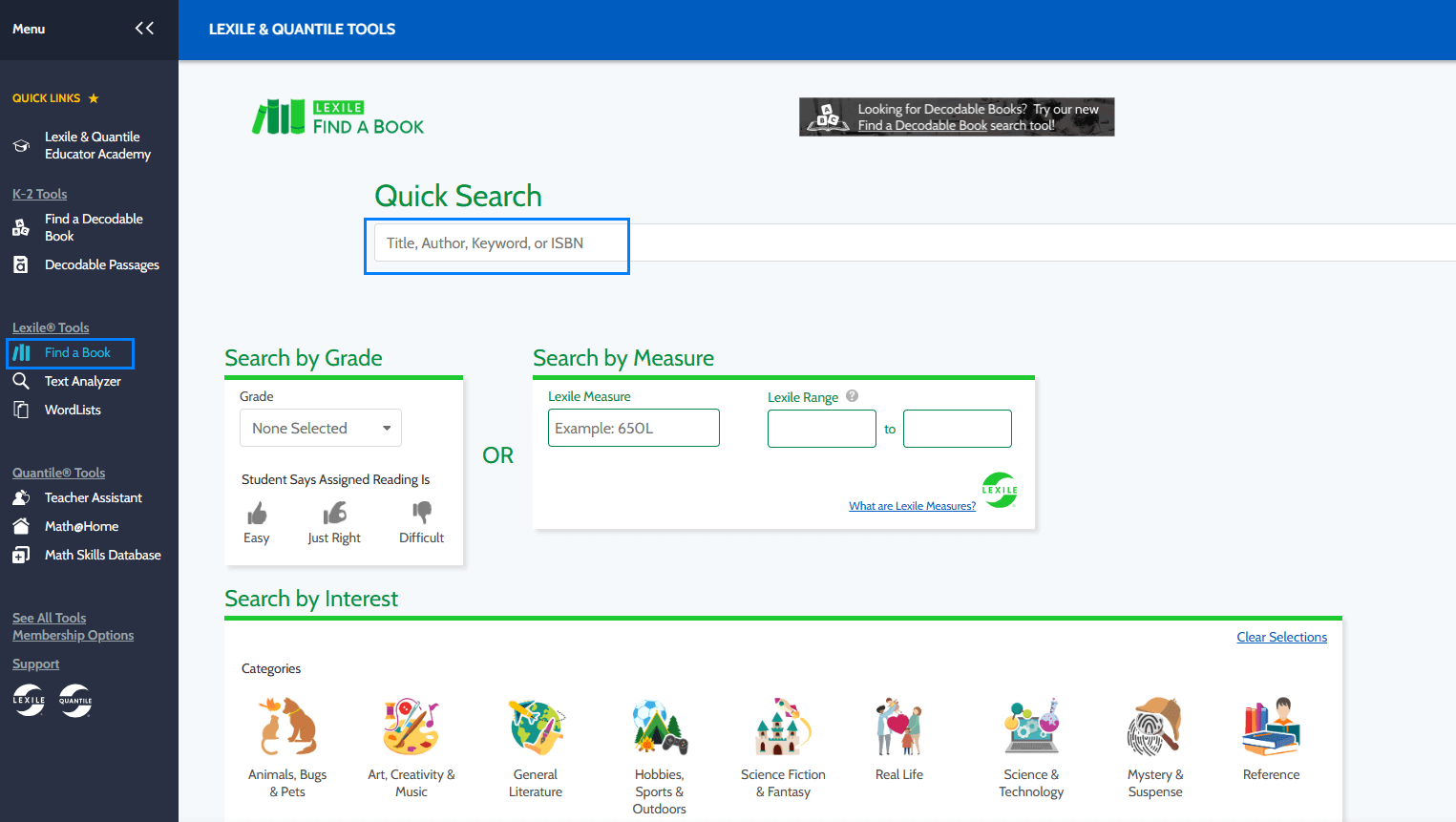Screen dimensions: 1456x822
Task: Click the Lexile® Tools heading link
Action: click(x=51, y=327)
